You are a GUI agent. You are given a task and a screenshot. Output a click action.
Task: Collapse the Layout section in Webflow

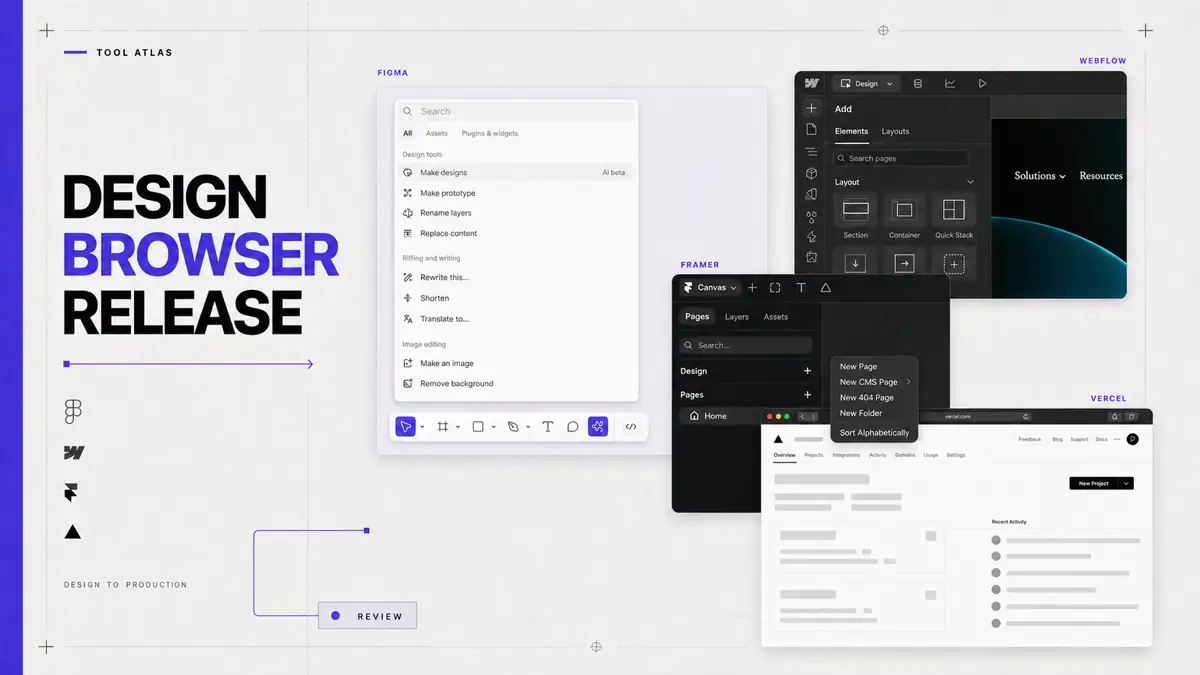(x=970, y=182)
